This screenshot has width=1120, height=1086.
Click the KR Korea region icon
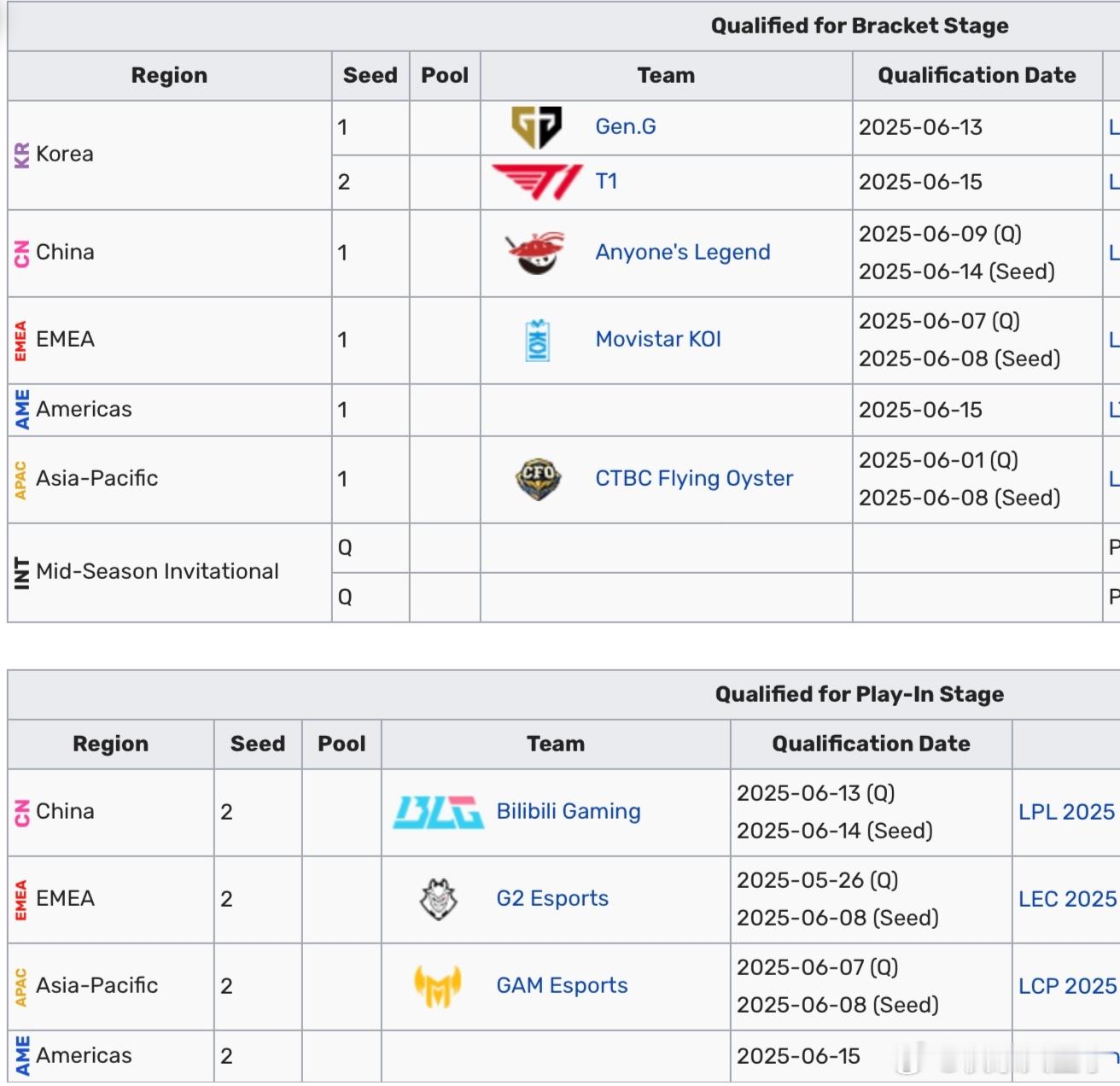(x=22, y=155)
